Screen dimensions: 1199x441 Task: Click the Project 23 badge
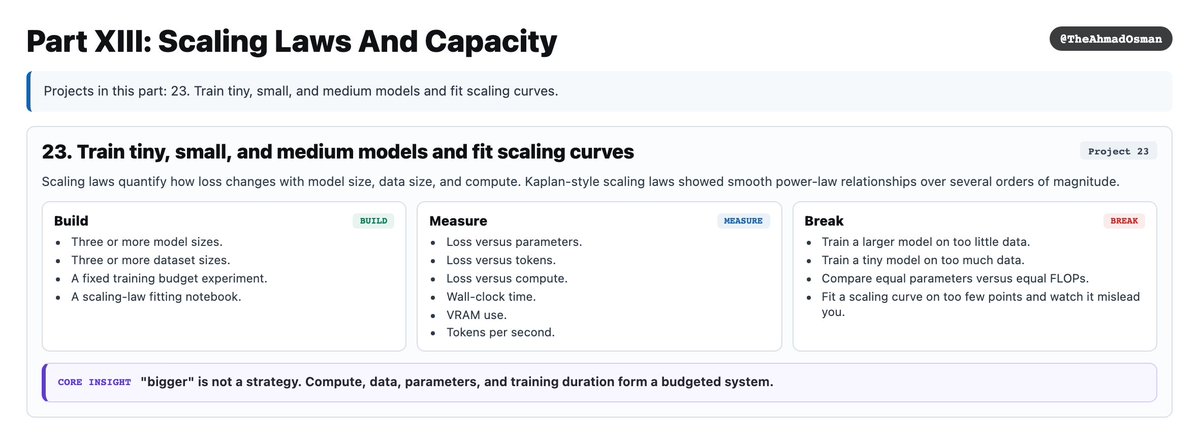coord(1118,151)
